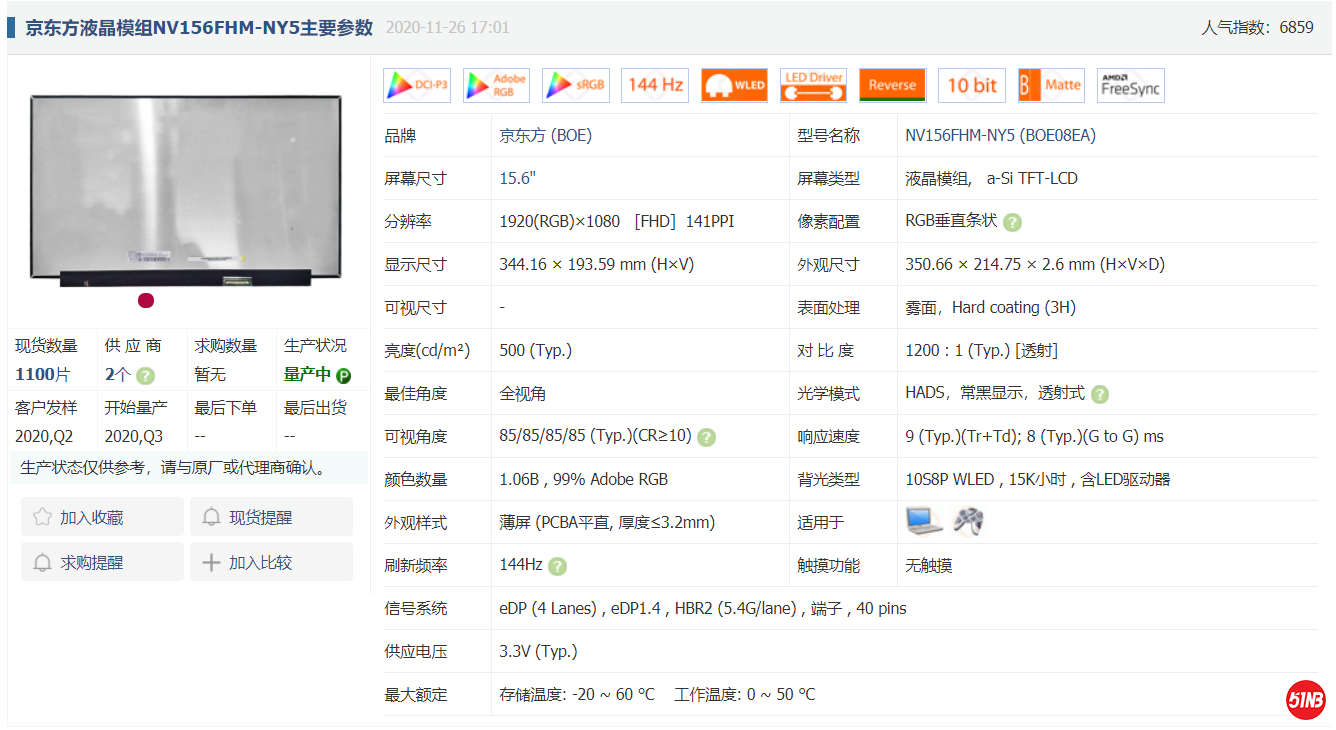Screen dimensions: 1336x730
Task: Click the 10 bit color depth badge
Action: (972, 86)
